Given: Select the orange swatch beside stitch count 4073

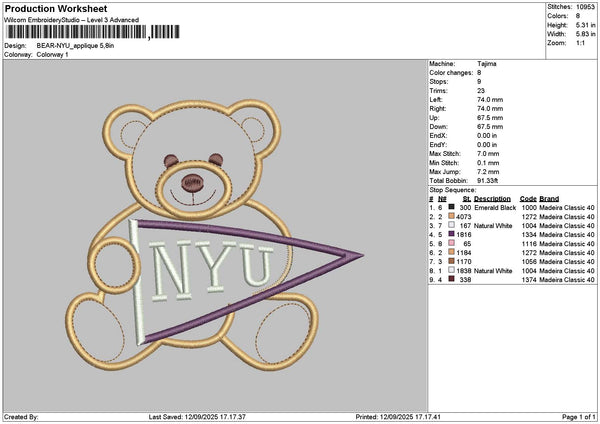Looking at the screenshot, I should [x=452, y=216].
